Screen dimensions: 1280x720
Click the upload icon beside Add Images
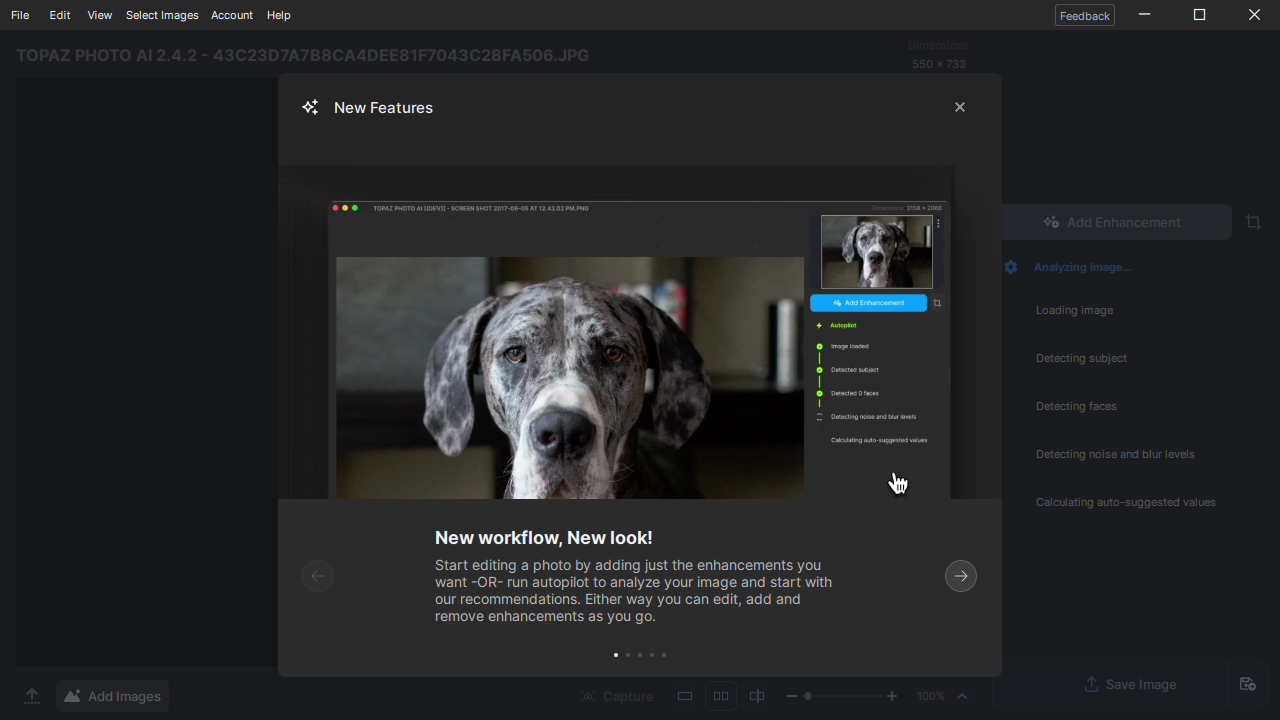(x=32, y=696)
